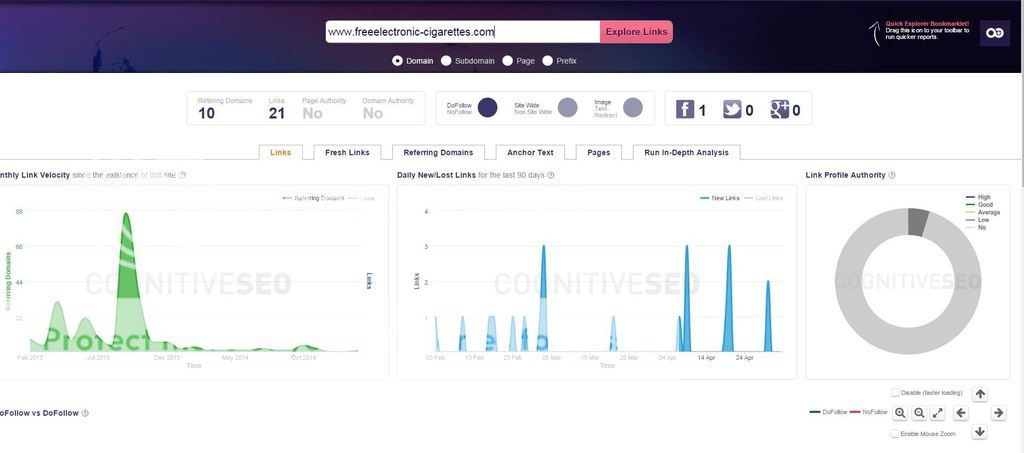The width and height of the screenshot is (1024, 453).
Task: Pan chart down with down arrow
Action: tap(980, 431)
